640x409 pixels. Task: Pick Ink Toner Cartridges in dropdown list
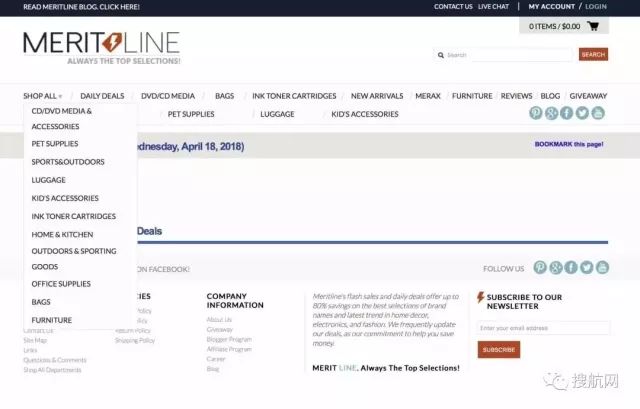(73, 216)
